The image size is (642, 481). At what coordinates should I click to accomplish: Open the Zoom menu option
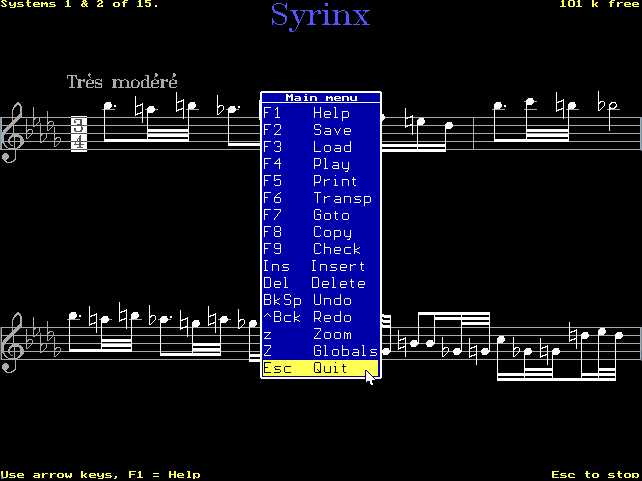click(x=320, y=334)
